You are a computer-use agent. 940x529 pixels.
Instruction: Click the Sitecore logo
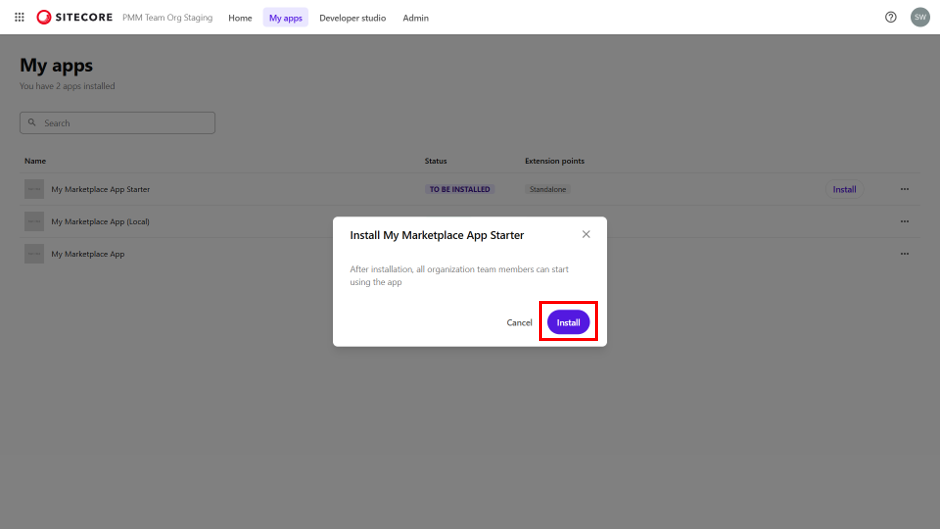coord(74,17)
